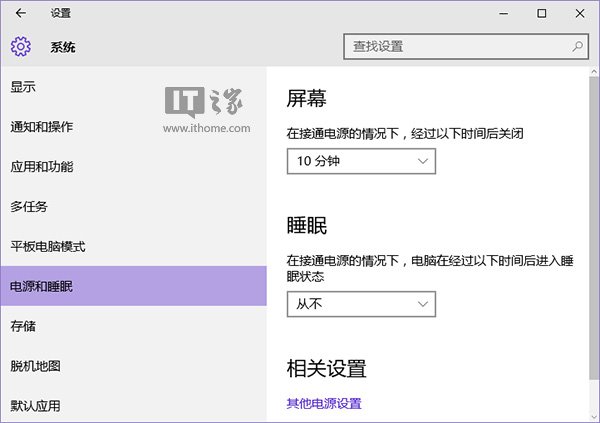Viewport: 600px width, 423px height.
Task: Click the 设置 window title text
Action: click(x=61, y=13)
